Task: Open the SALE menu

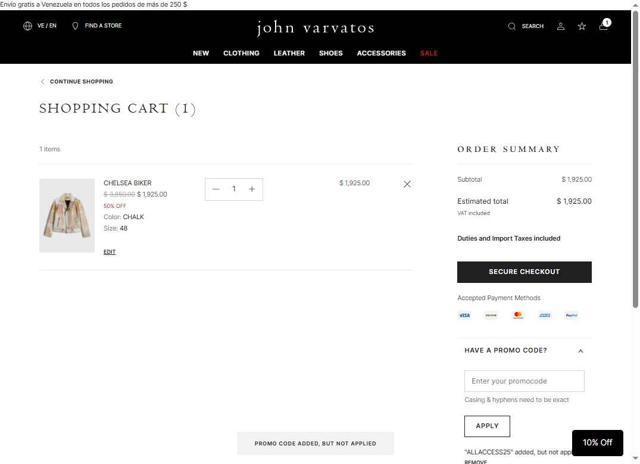Action: click(x=429, y=53)
